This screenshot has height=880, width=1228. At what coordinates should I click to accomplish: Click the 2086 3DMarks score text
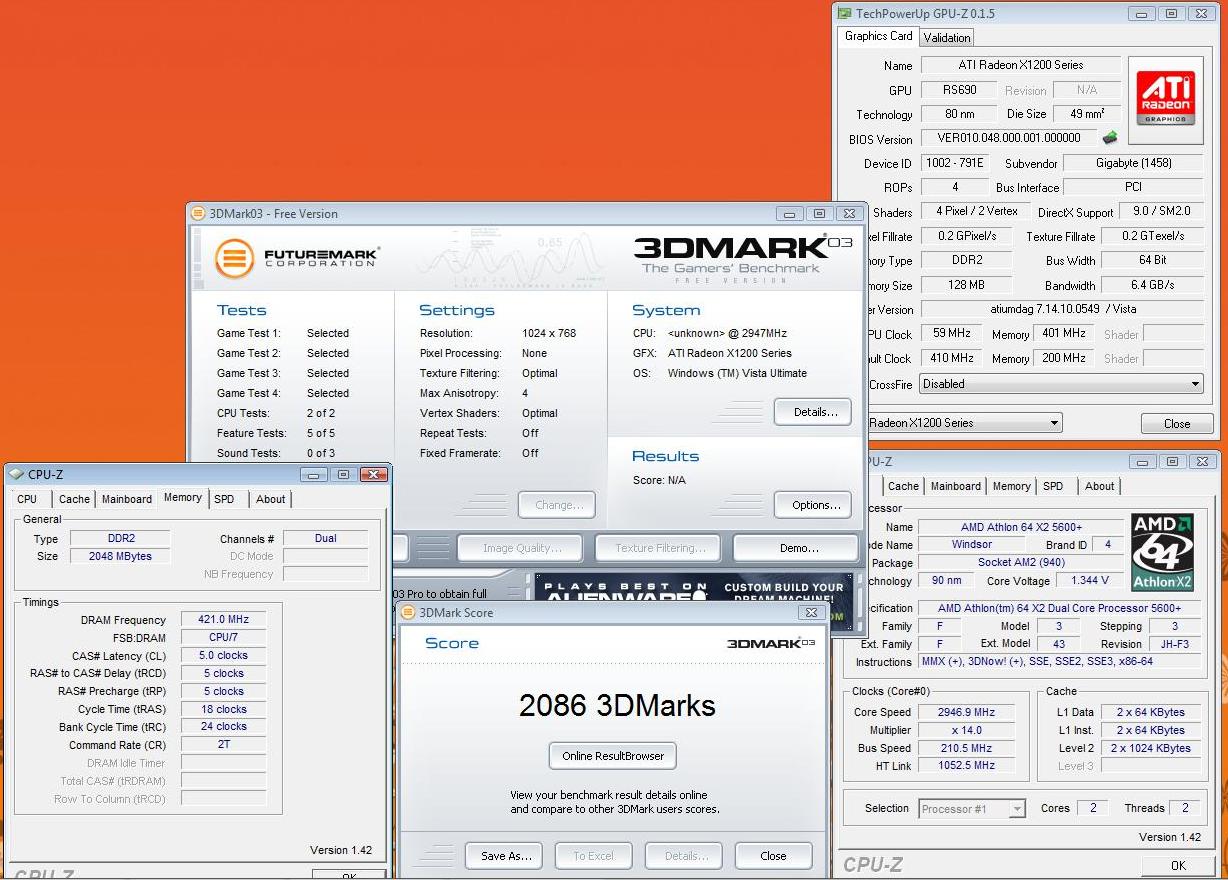coord(617,706)
